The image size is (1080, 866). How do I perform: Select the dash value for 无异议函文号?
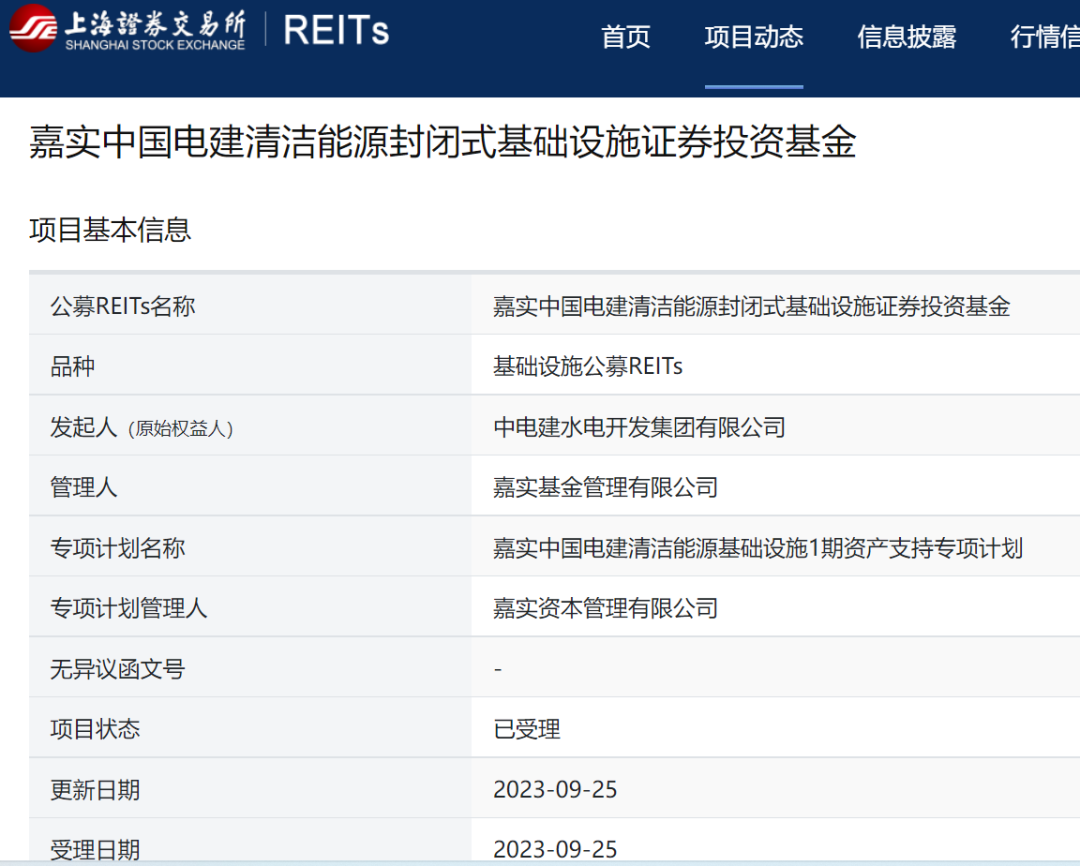(497, 669)
